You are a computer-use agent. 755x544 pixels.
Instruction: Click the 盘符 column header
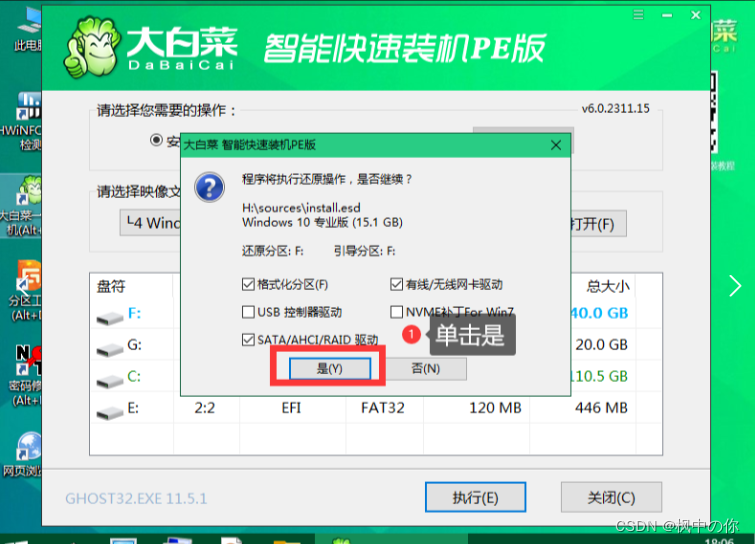111,286
